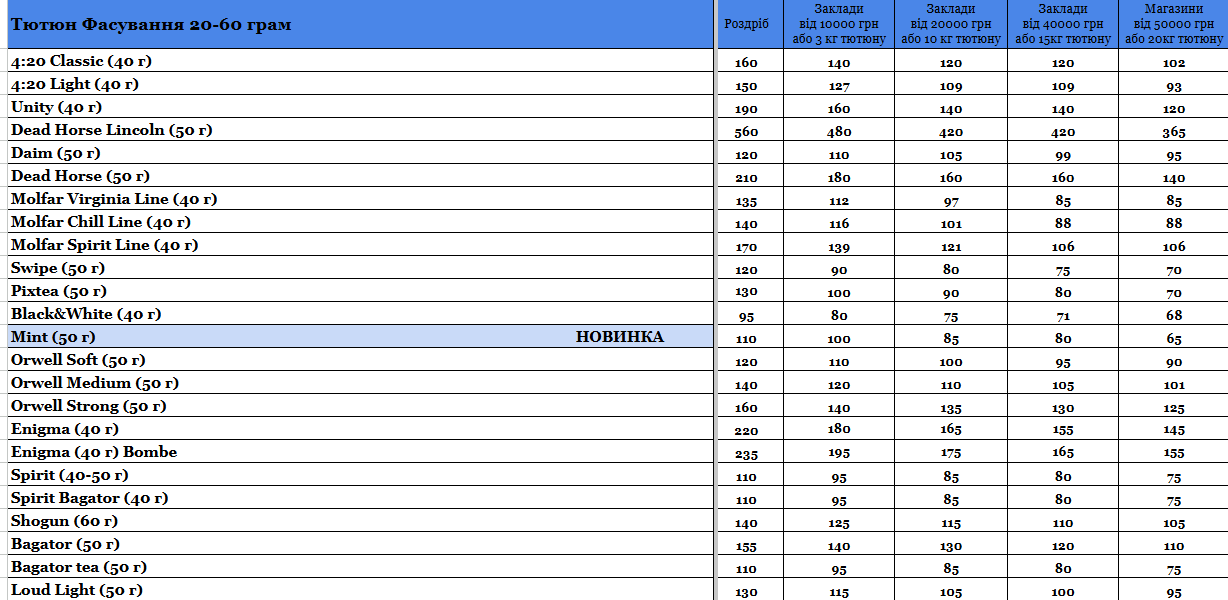Select the retail price 235 for Enigma Bombe
Screen dimensions: 1228x600
(747, 453)
